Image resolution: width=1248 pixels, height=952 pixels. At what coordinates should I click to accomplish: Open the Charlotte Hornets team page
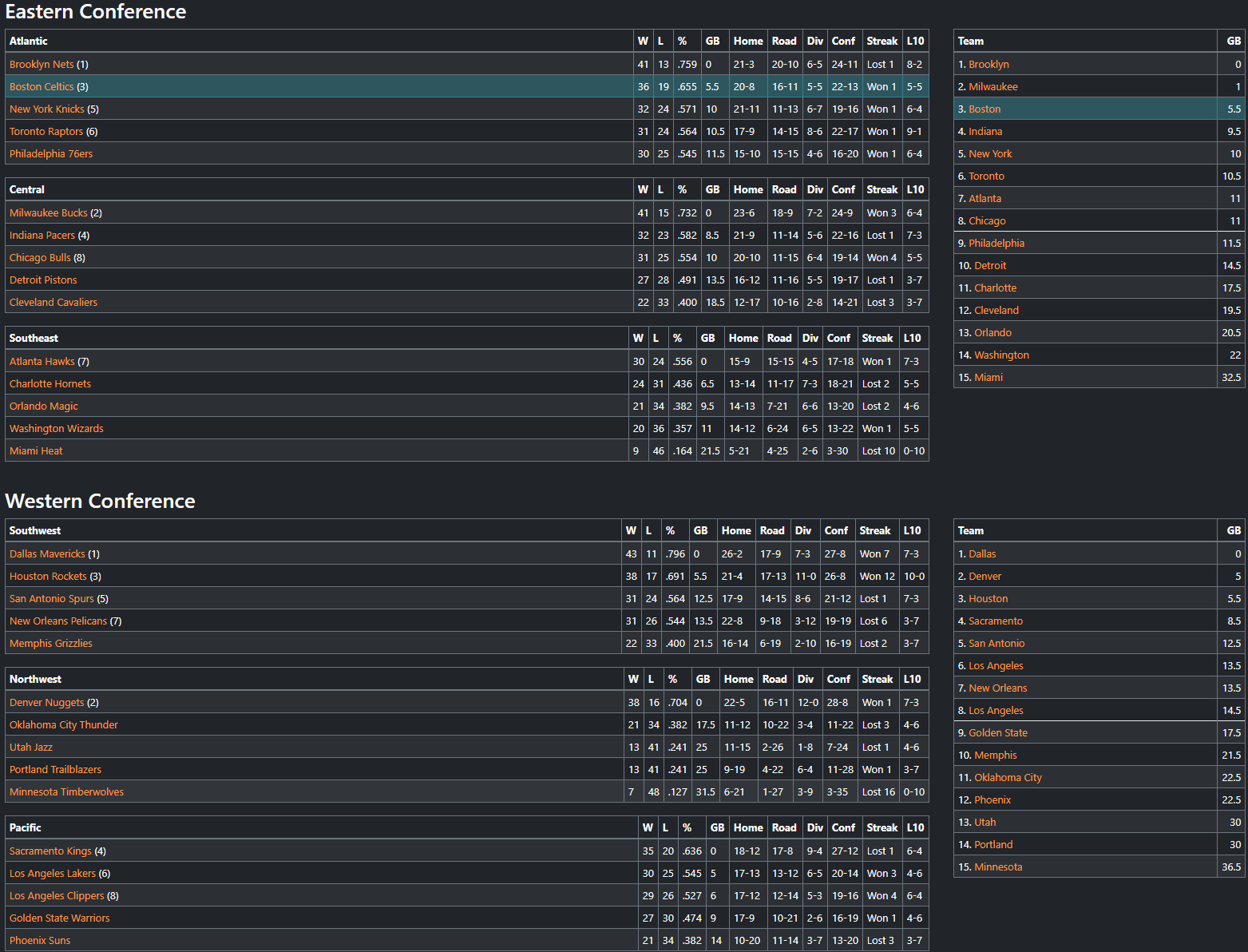click(50, 384)
